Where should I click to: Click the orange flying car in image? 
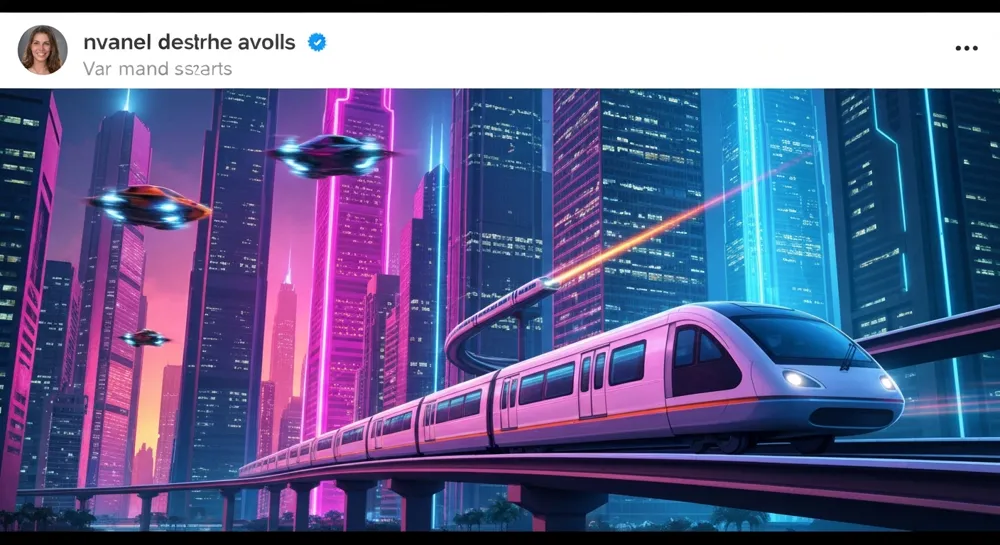(149, 207)
